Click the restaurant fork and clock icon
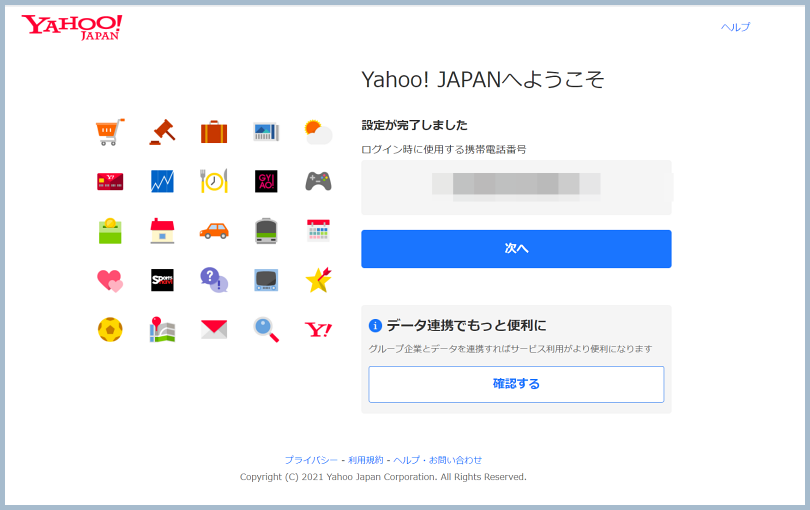Image resolution: width=810 pixels, height=510 pixels. 214,181
